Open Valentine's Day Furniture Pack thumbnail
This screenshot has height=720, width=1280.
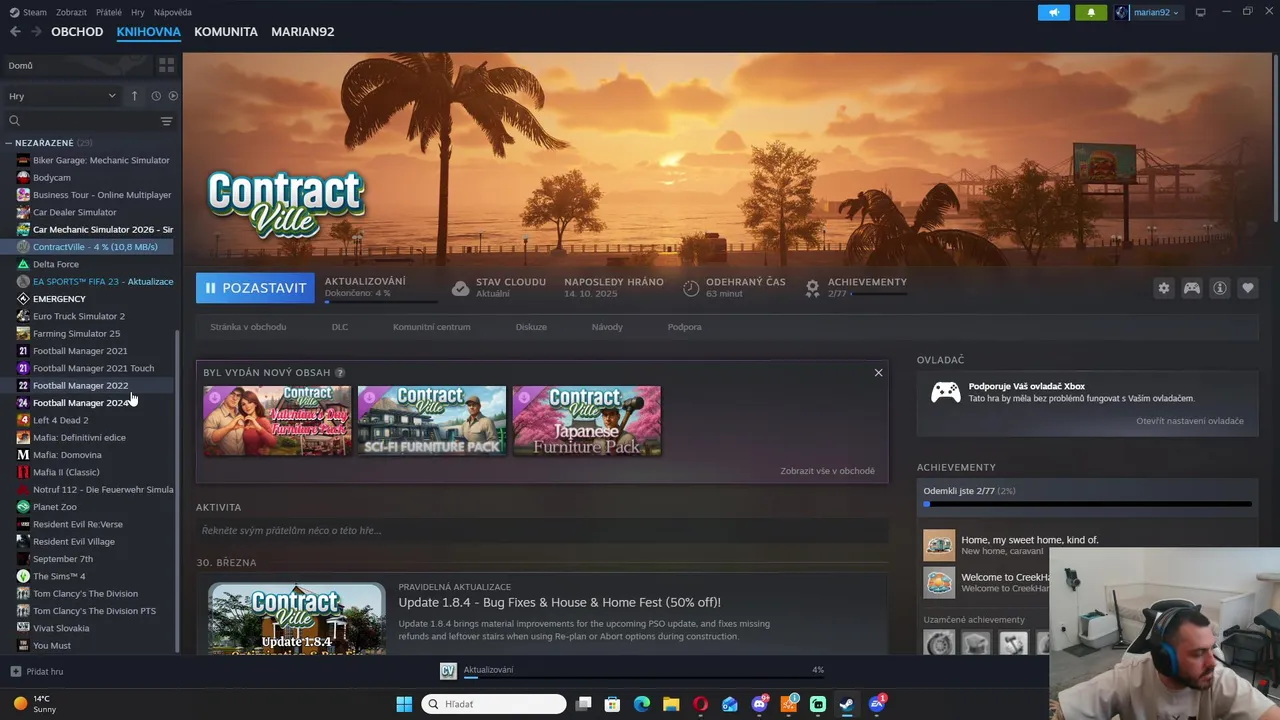[x=277, y=421]
